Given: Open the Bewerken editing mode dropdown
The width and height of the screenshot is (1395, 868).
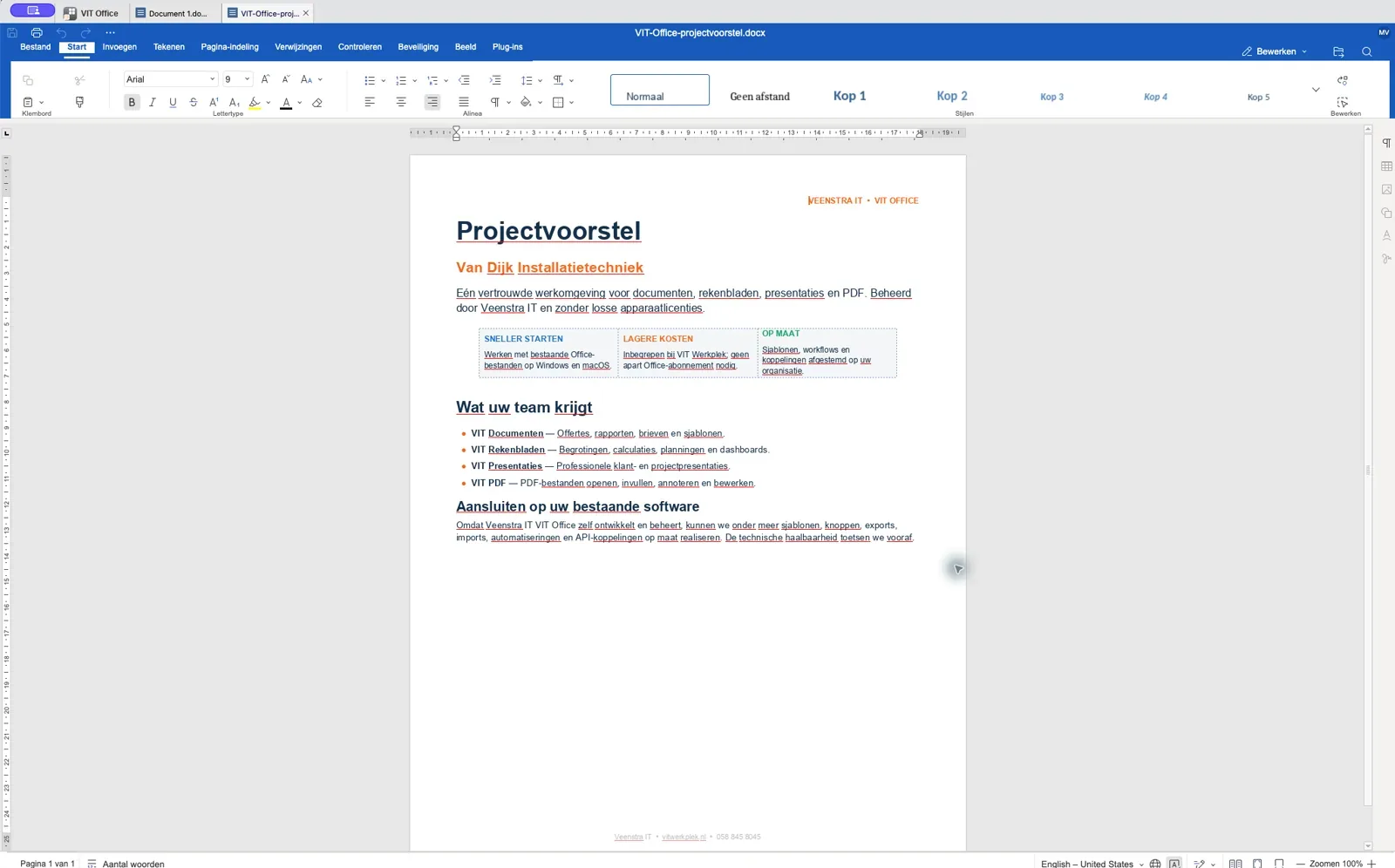Looking at the screenshot, I should tap(1275, 52).
